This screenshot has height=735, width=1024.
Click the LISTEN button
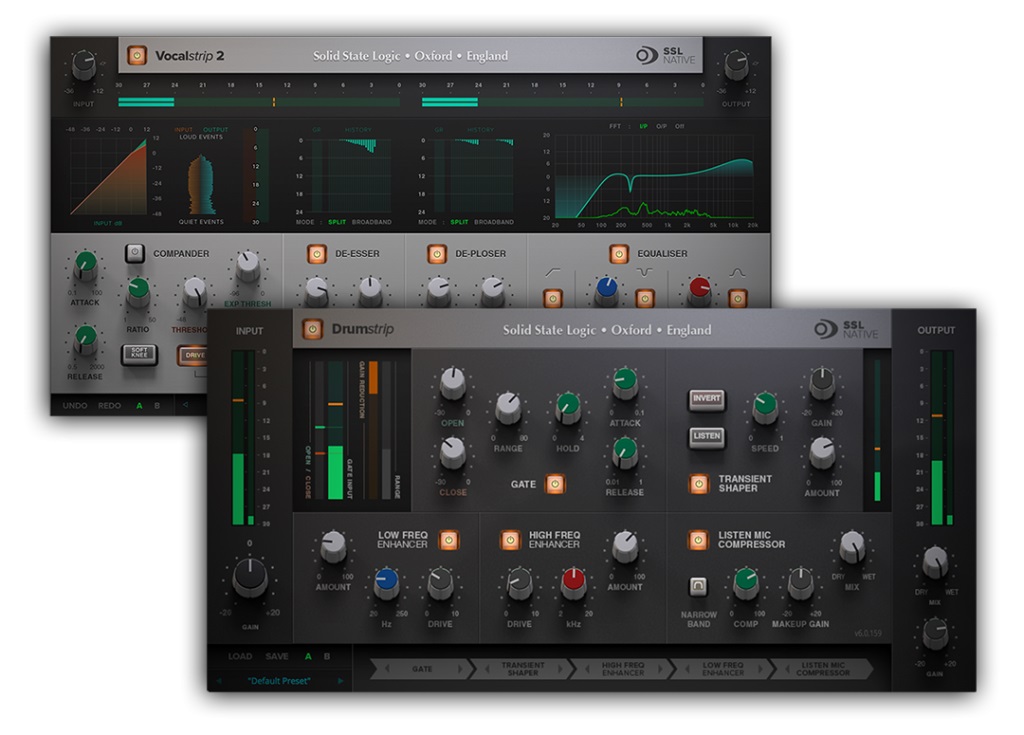tap(707, 436)
